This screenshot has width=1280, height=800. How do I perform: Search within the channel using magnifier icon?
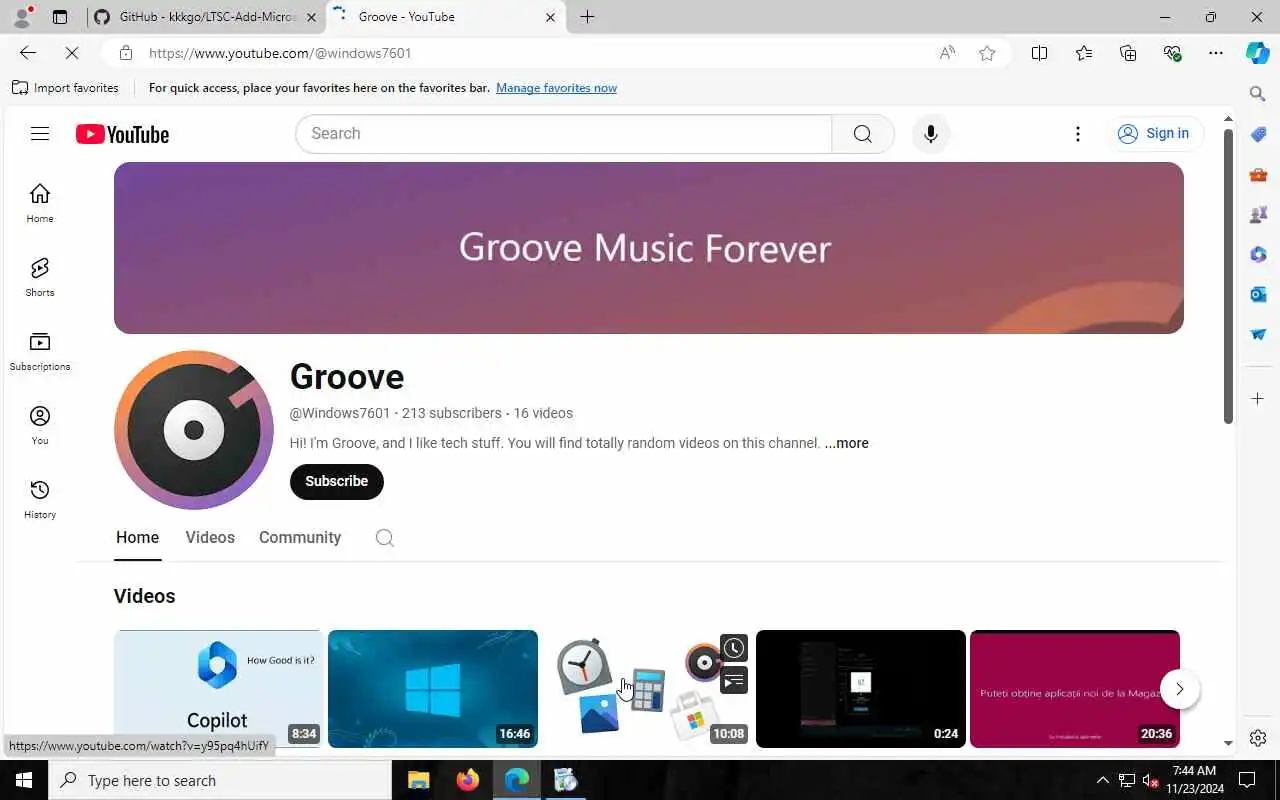pyautogui.click(x=384, y=538)
